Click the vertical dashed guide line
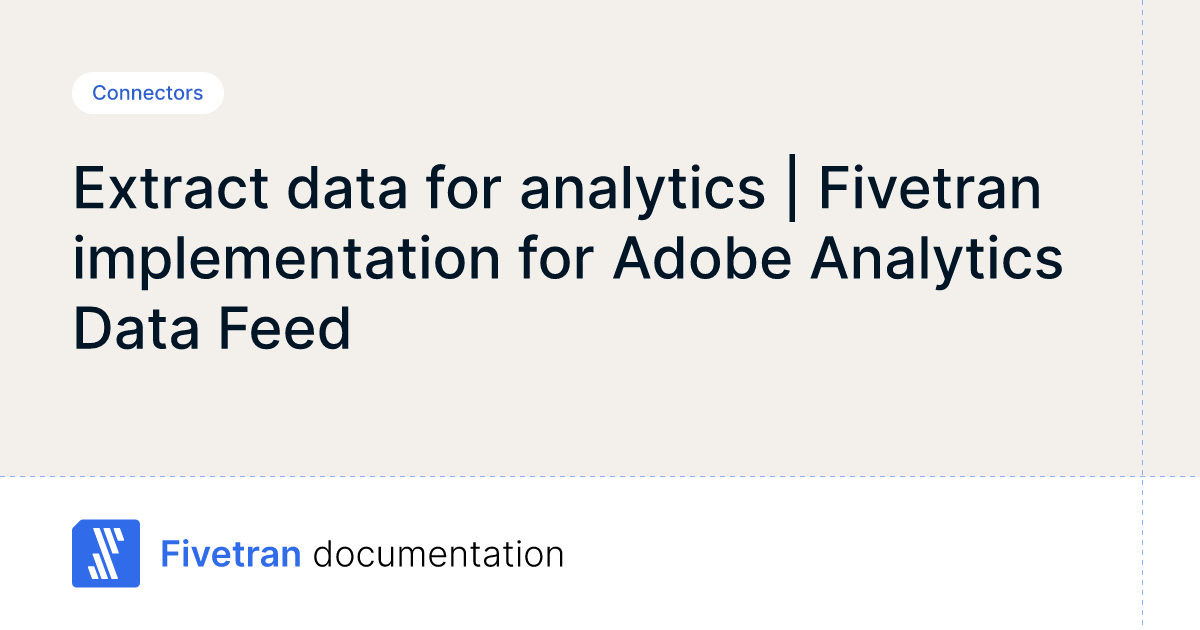This screenshot has height=630, width=1200. 1142,300
